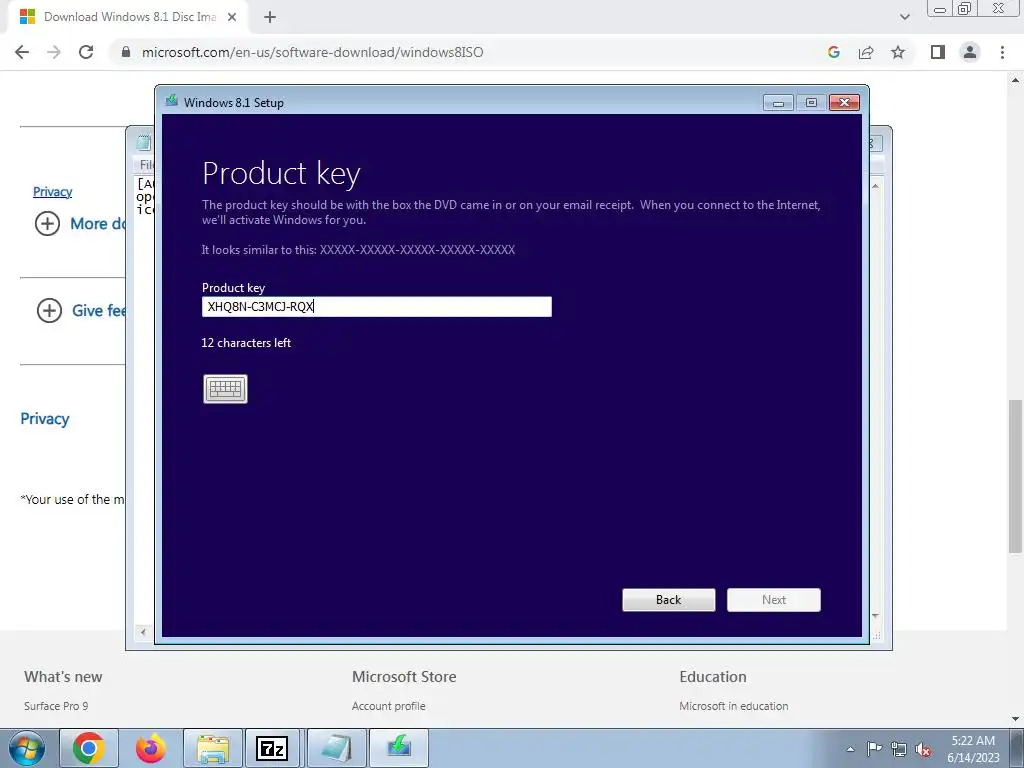Open Action Center flag tray icon
1024x768 pixels.
click(874, 749)
